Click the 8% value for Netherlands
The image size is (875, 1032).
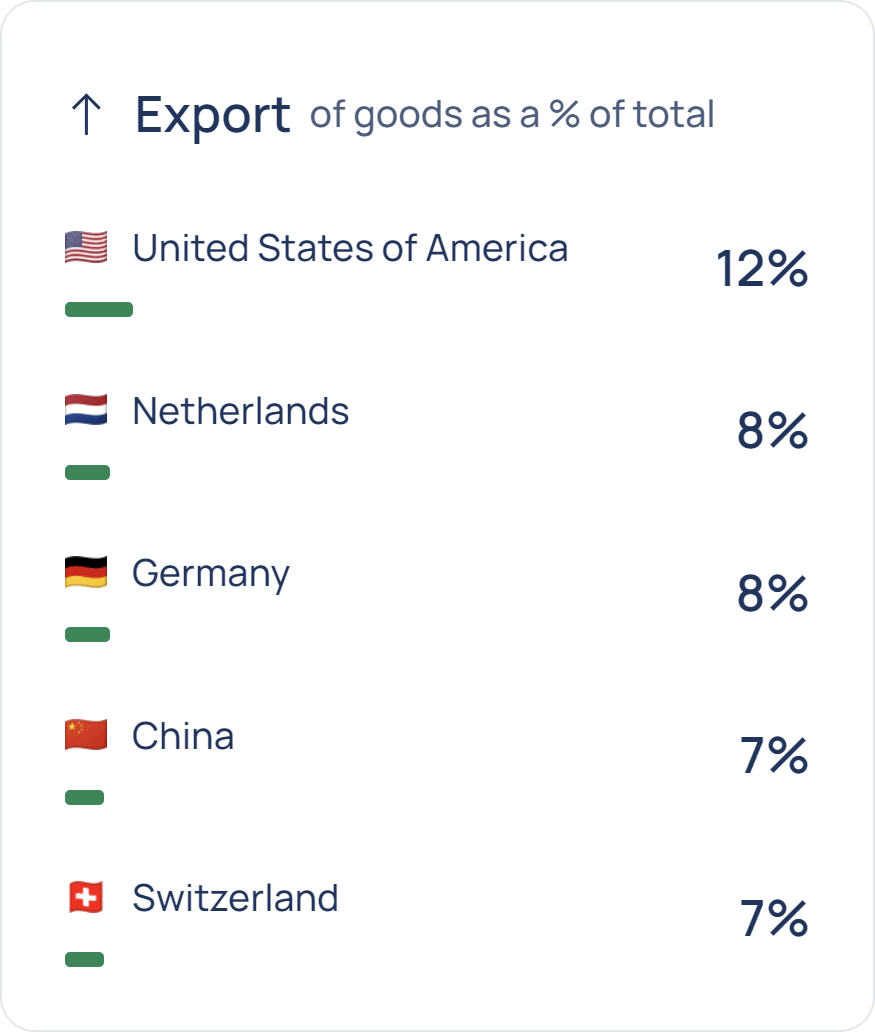tap(773, 431)
